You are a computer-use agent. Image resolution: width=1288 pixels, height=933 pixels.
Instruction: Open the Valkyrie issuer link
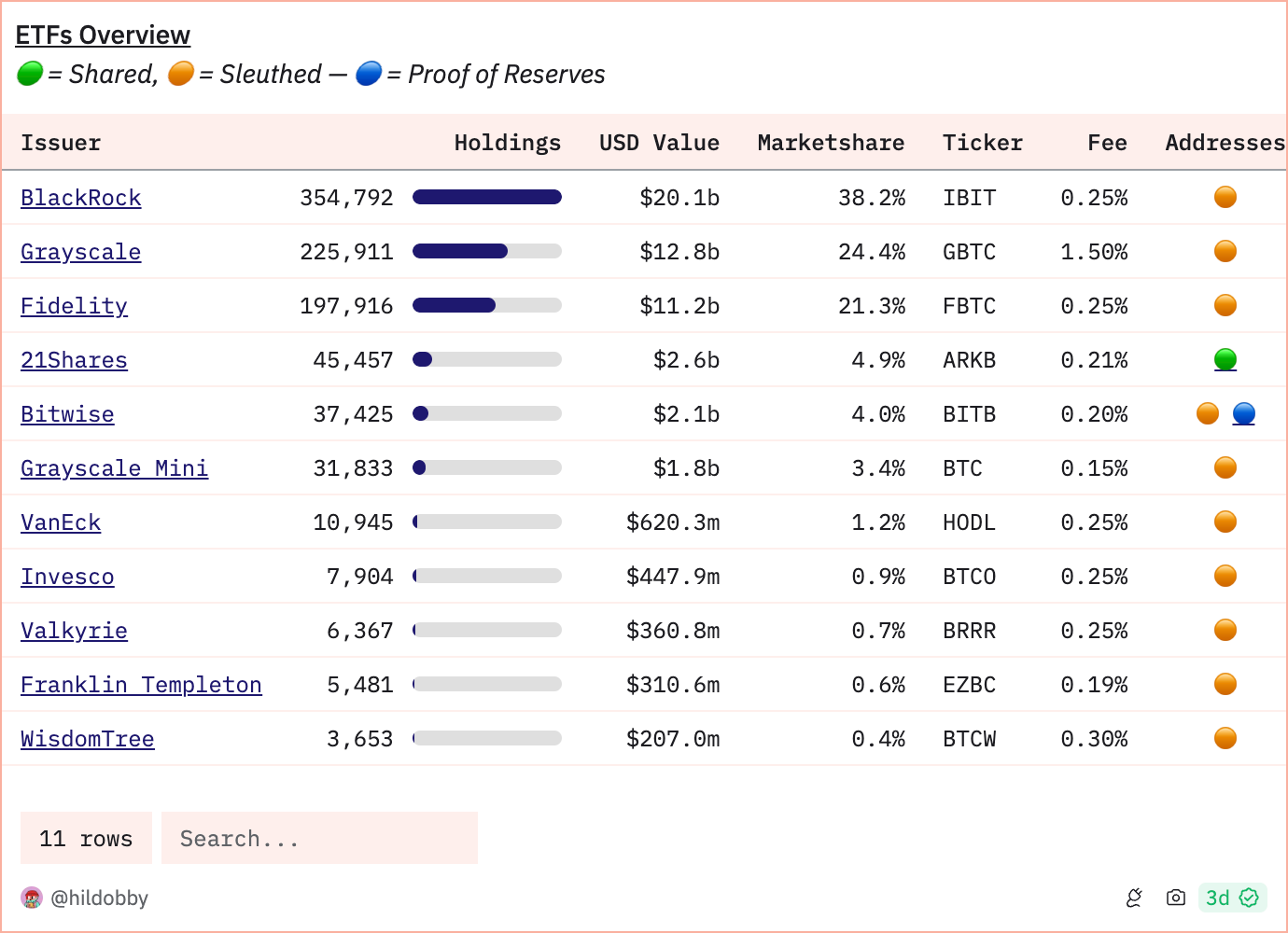coord(74,631)
